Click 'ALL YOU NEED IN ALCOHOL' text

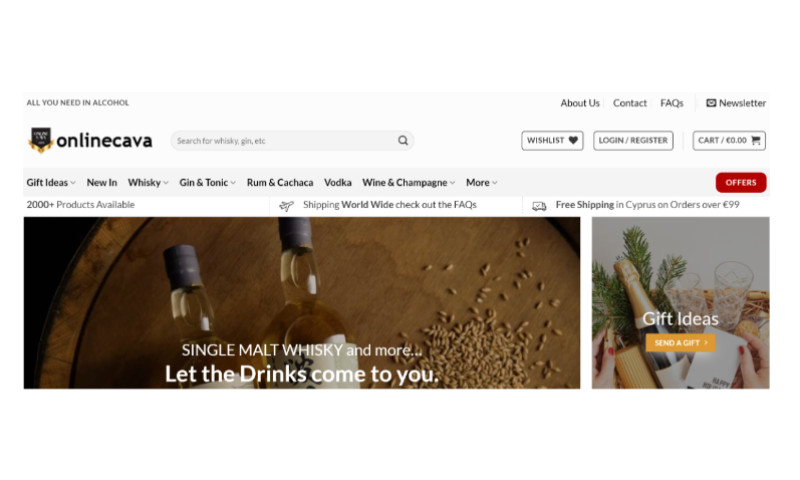[78, 103]
